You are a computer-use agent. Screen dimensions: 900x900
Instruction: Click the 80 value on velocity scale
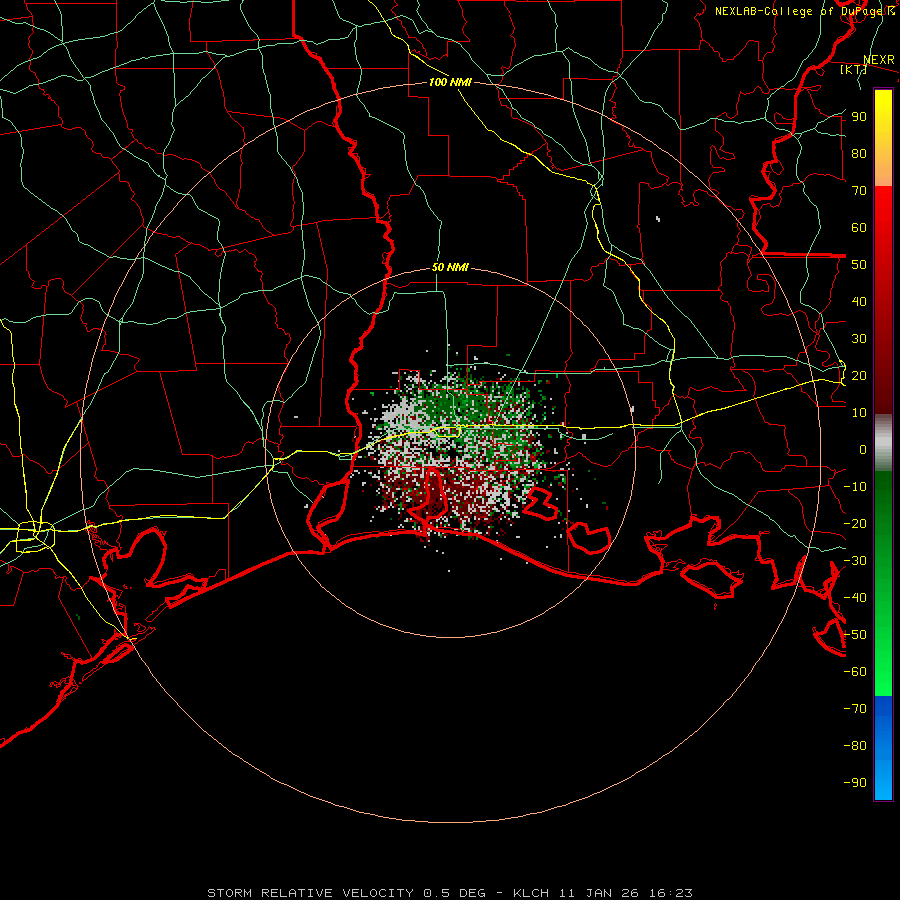[859, 154]
